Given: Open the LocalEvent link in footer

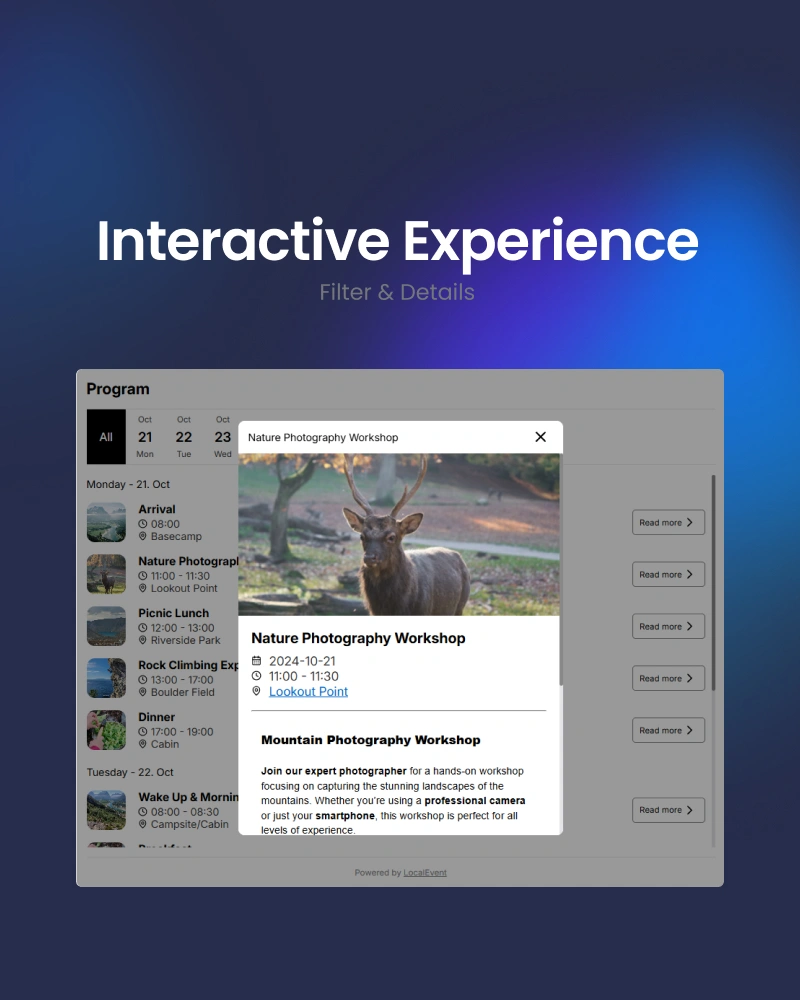Looking at the screenshot, I should (425, 872).
